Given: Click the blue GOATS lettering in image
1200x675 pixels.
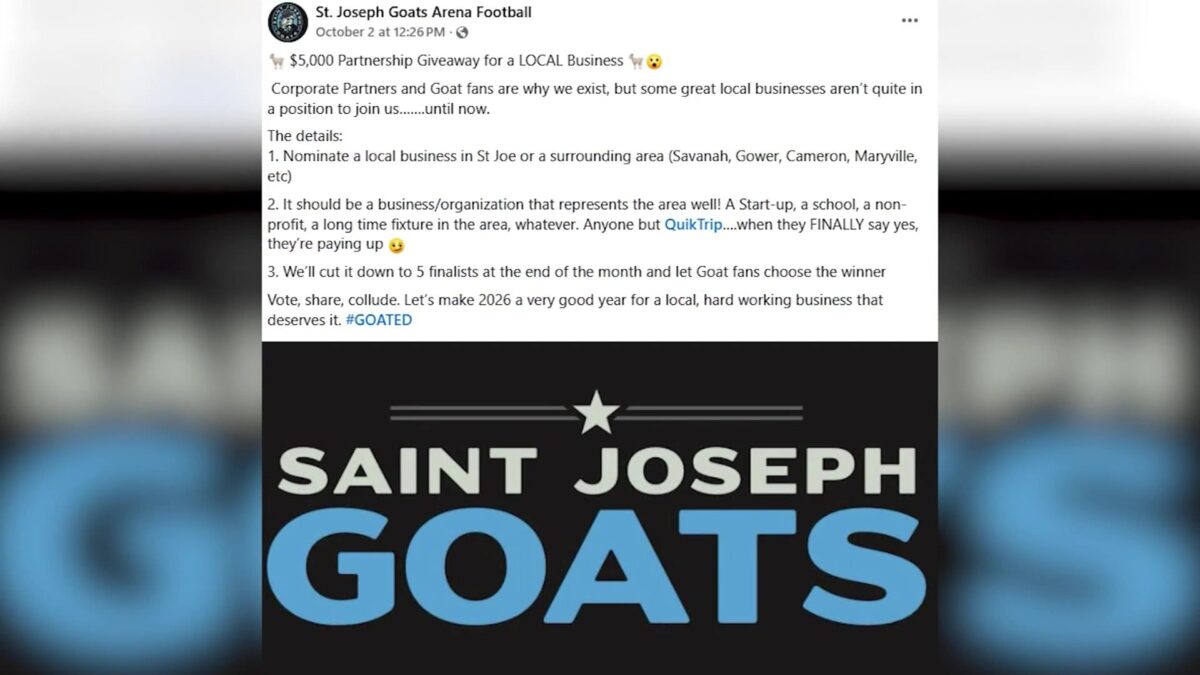Looking at the screenshot, I should point(597,571).
